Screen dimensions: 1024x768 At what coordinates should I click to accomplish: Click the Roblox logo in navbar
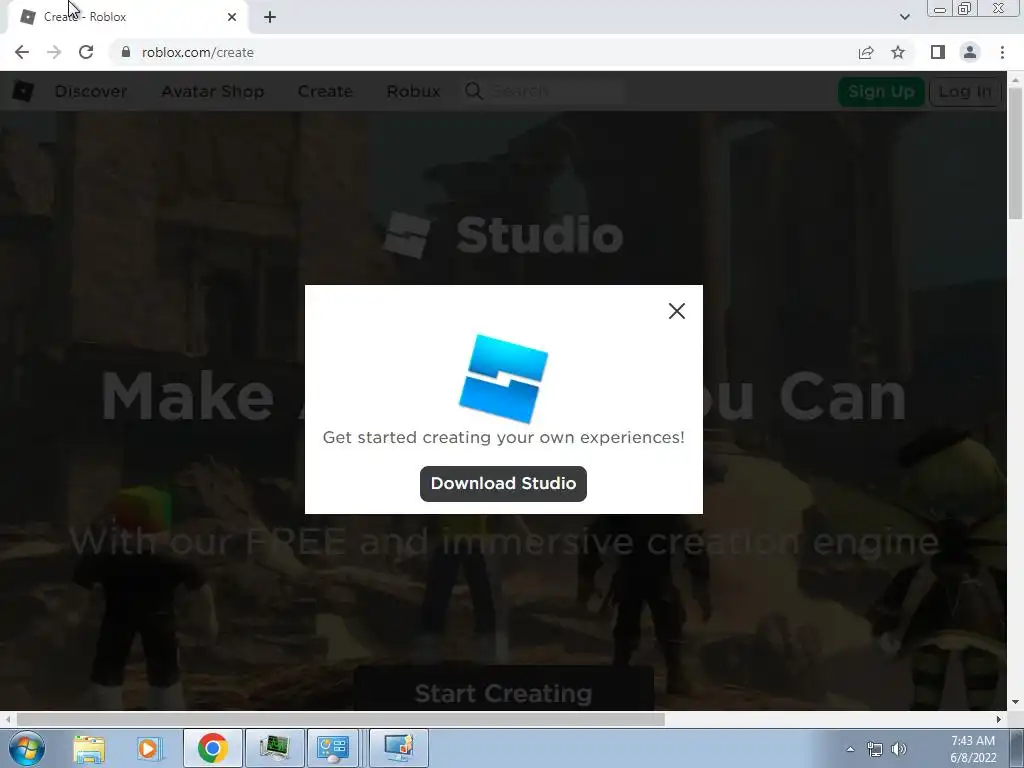click(x=23, y=91)
